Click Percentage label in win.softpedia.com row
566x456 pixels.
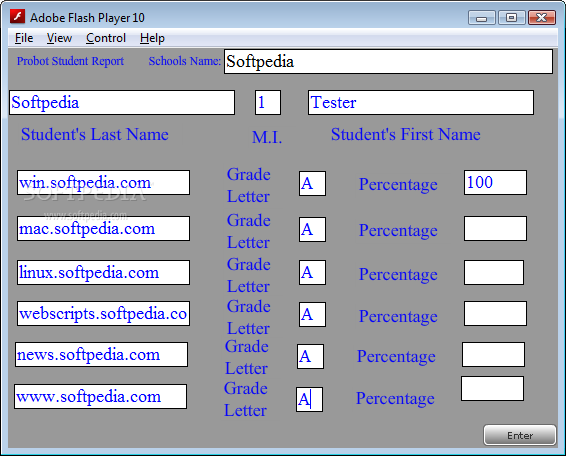pos(398,184)
